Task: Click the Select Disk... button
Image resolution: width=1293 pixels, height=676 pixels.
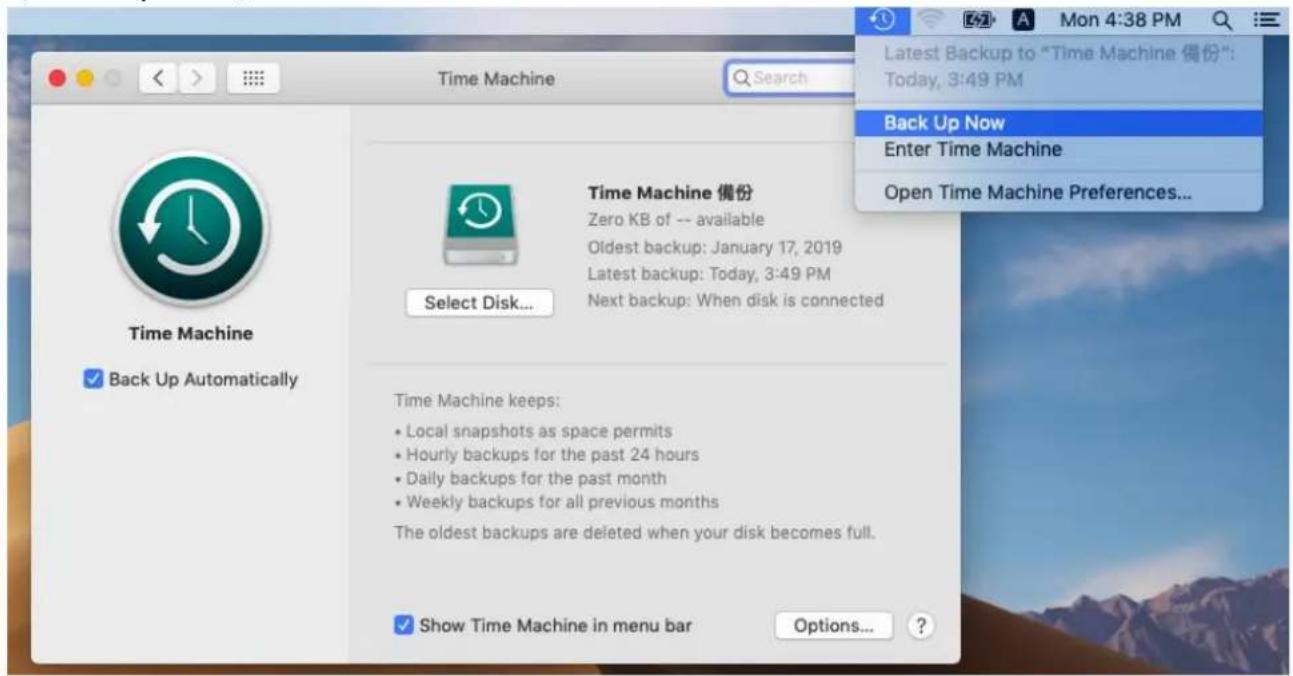Action: 479,303
